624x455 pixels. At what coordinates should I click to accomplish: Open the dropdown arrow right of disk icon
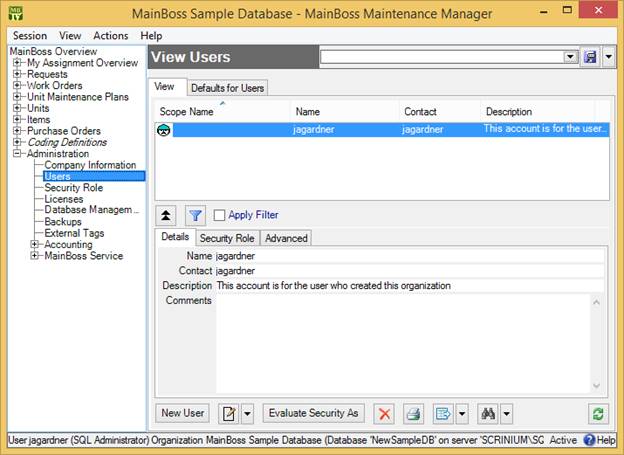point(609,57)
